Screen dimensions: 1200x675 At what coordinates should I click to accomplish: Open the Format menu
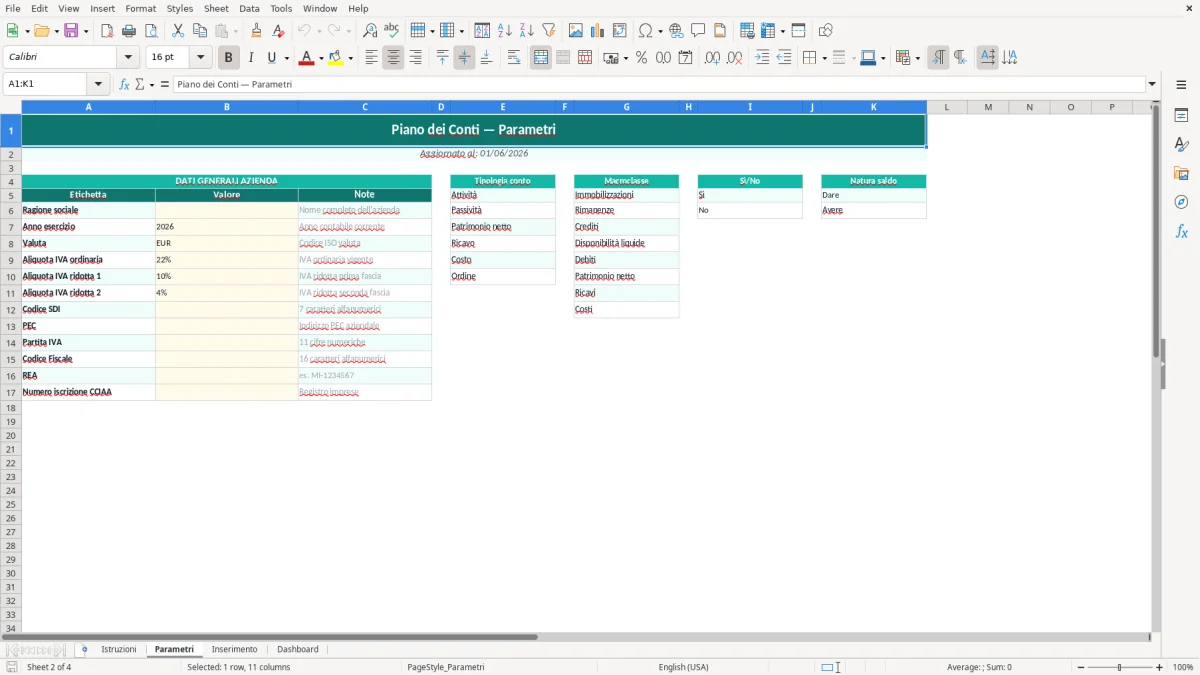pyautogui.click(x=140, y=8)
